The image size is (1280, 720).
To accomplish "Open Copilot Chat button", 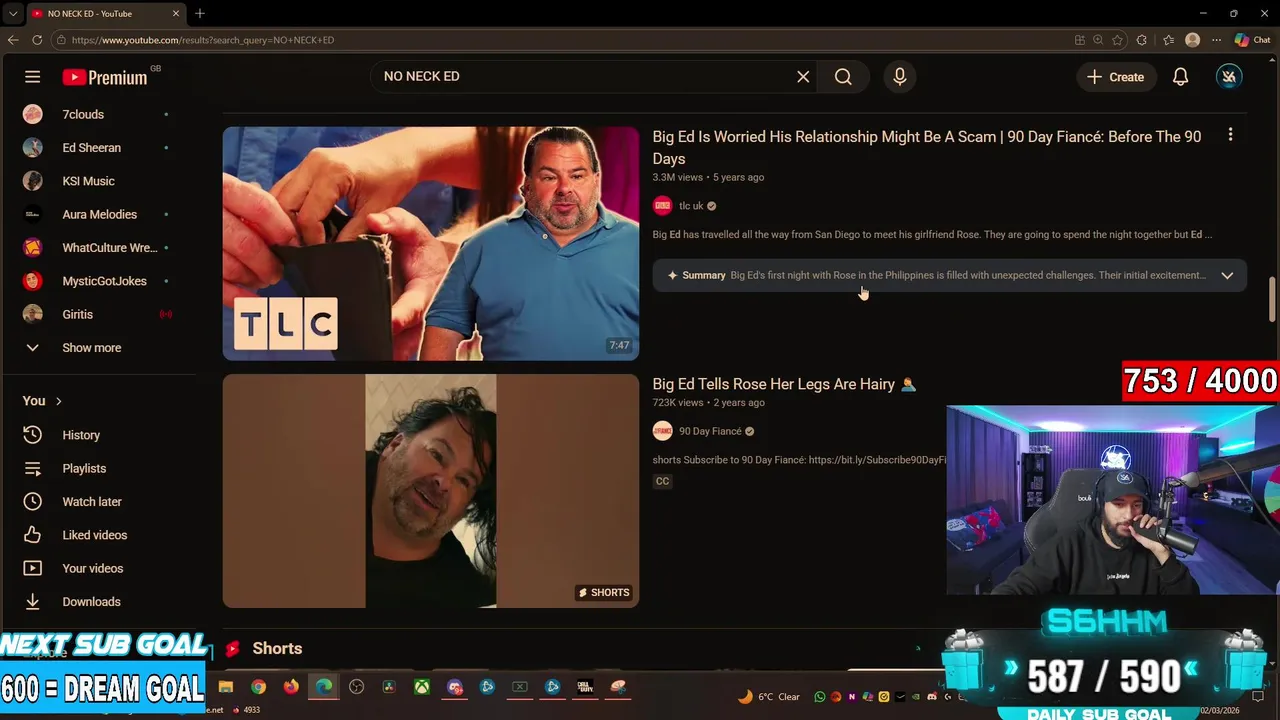I will point(1253,40).
